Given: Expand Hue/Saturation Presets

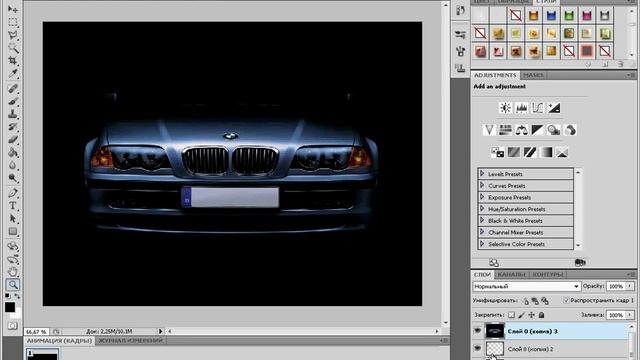Looking at the screenshot, I should [482, 209].
